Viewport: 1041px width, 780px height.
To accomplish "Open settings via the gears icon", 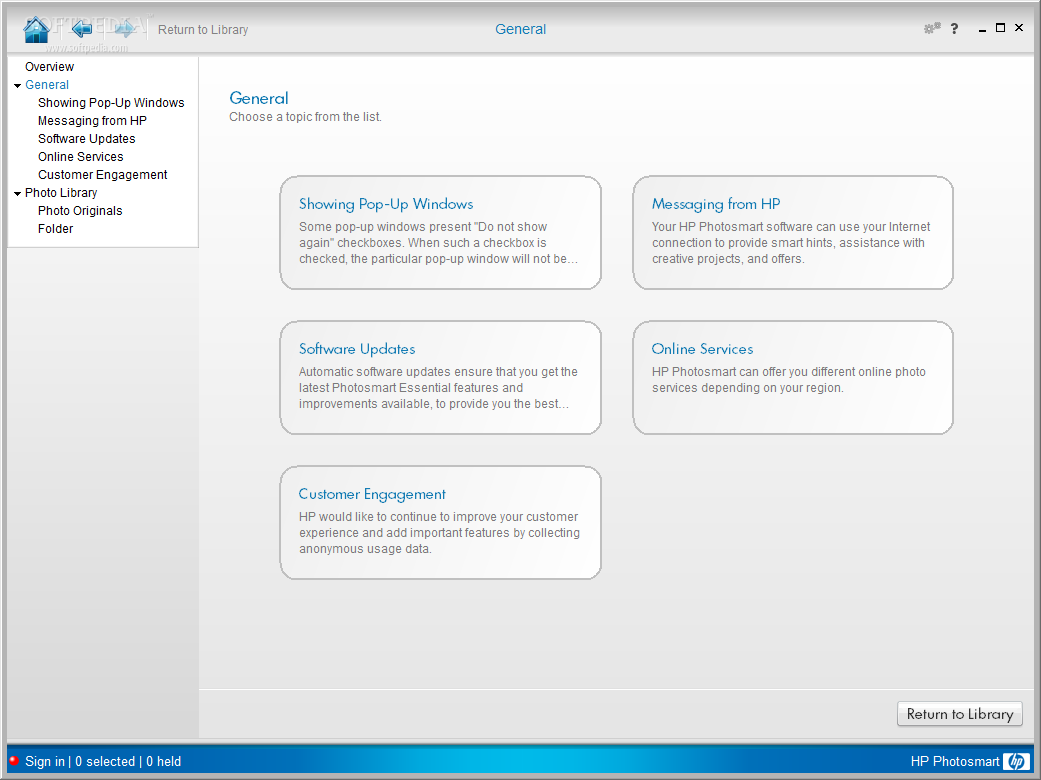I will click(x=932, y=28).
